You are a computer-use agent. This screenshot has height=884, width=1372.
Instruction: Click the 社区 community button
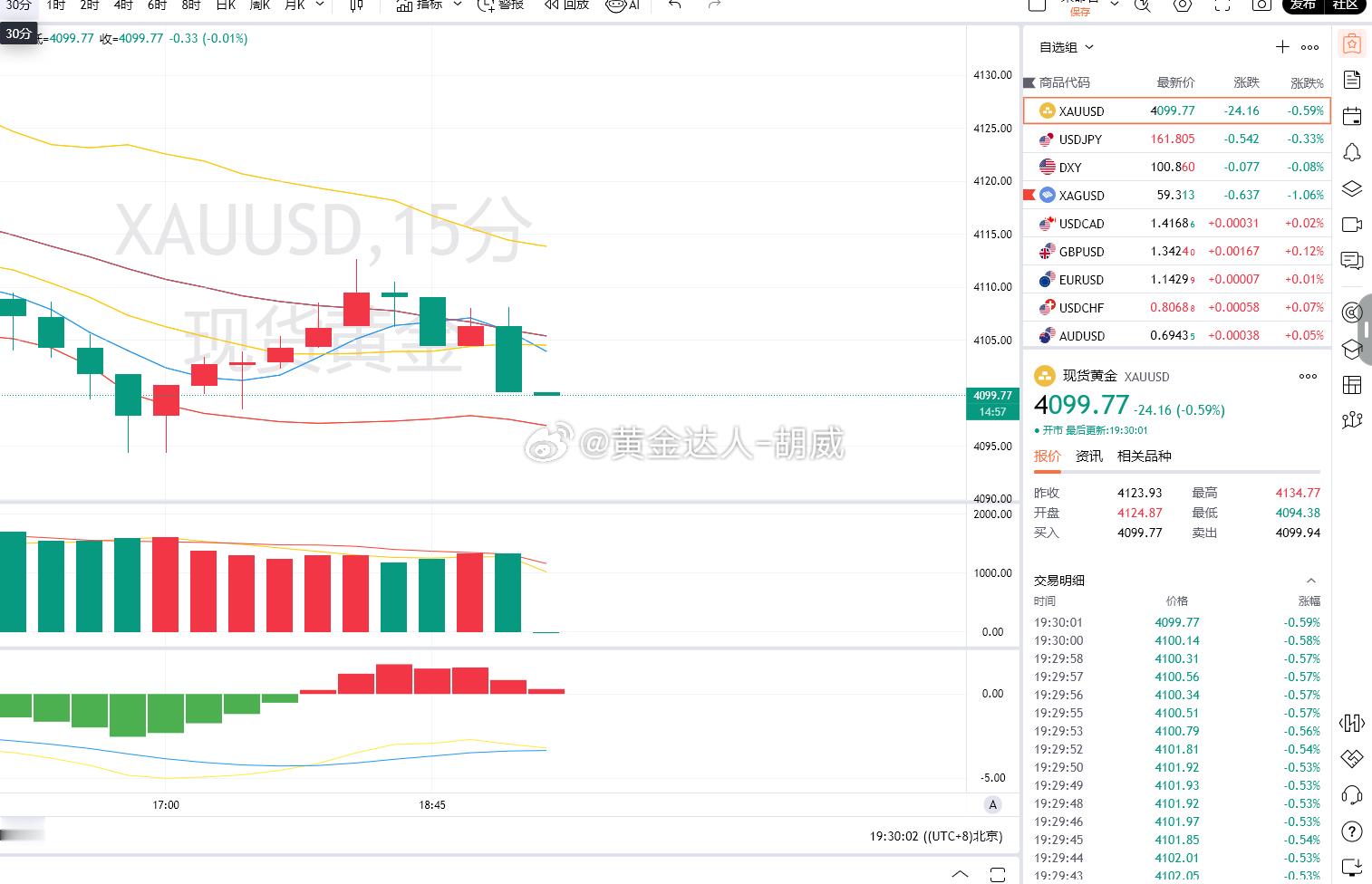1345,5
